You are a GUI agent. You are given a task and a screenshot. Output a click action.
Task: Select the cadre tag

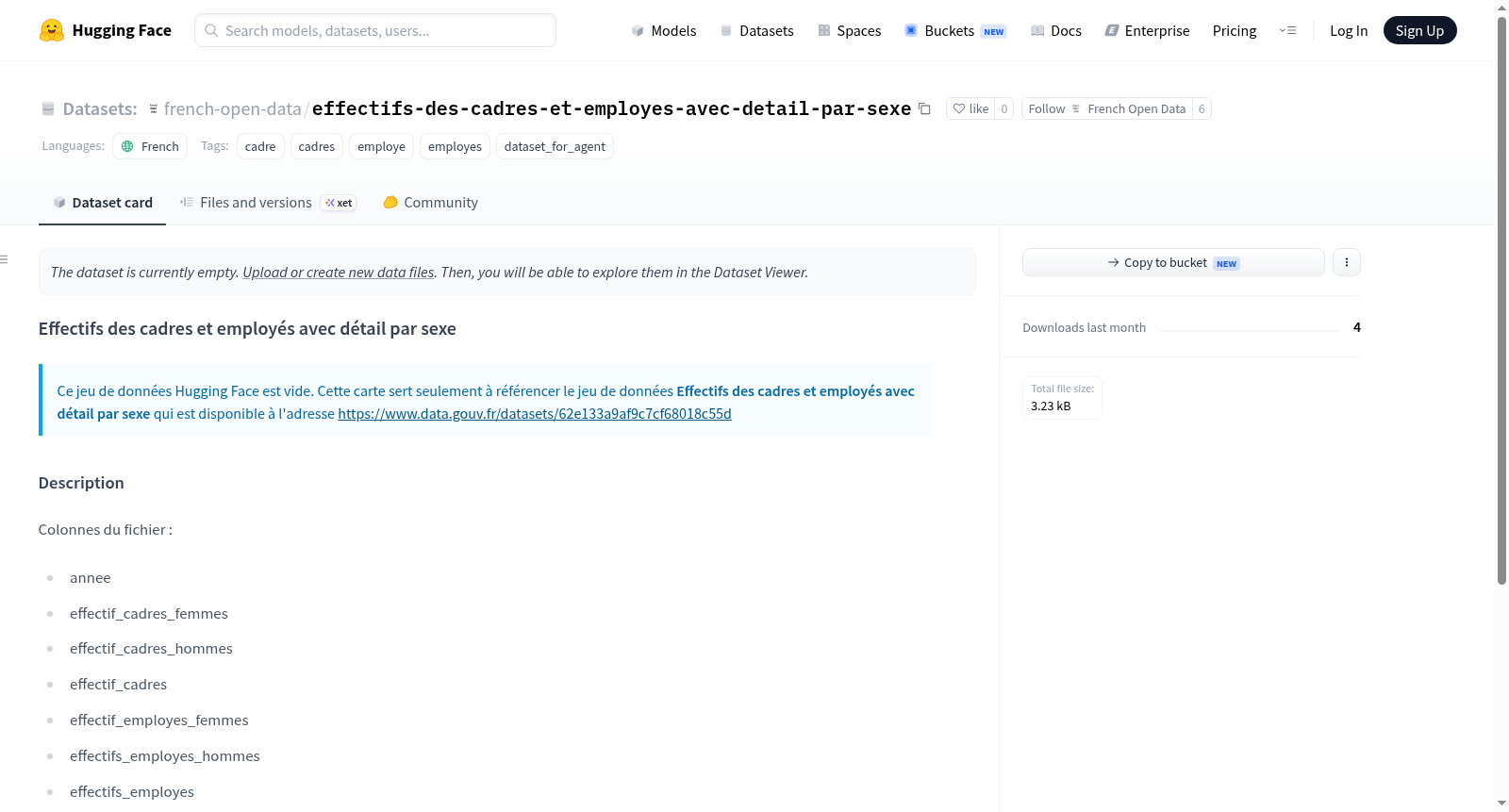click(x=260, y=146)
